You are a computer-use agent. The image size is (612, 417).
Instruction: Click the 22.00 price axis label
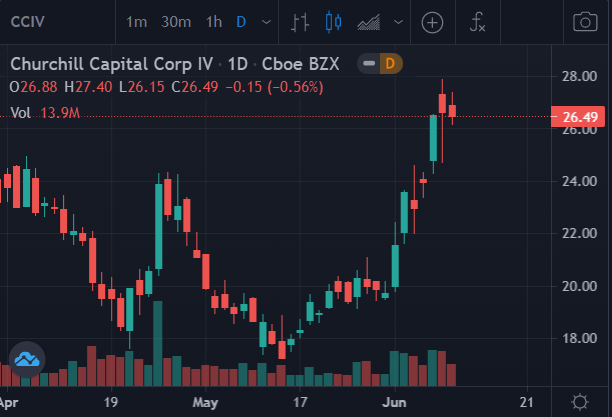(x=579, y=233)
